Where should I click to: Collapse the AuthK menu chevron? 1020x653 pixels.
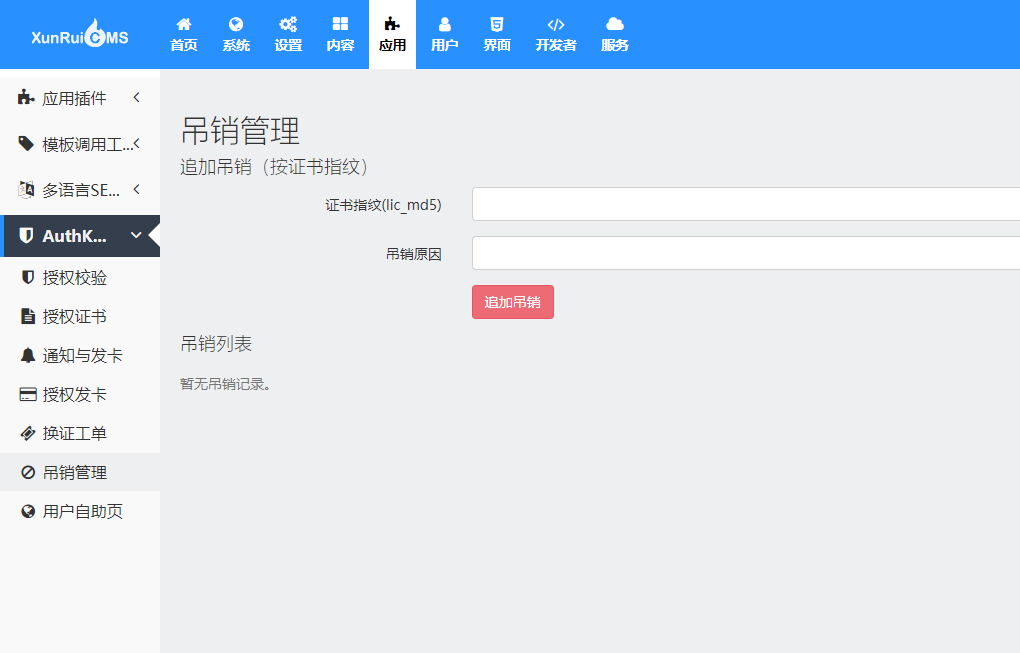136,235
